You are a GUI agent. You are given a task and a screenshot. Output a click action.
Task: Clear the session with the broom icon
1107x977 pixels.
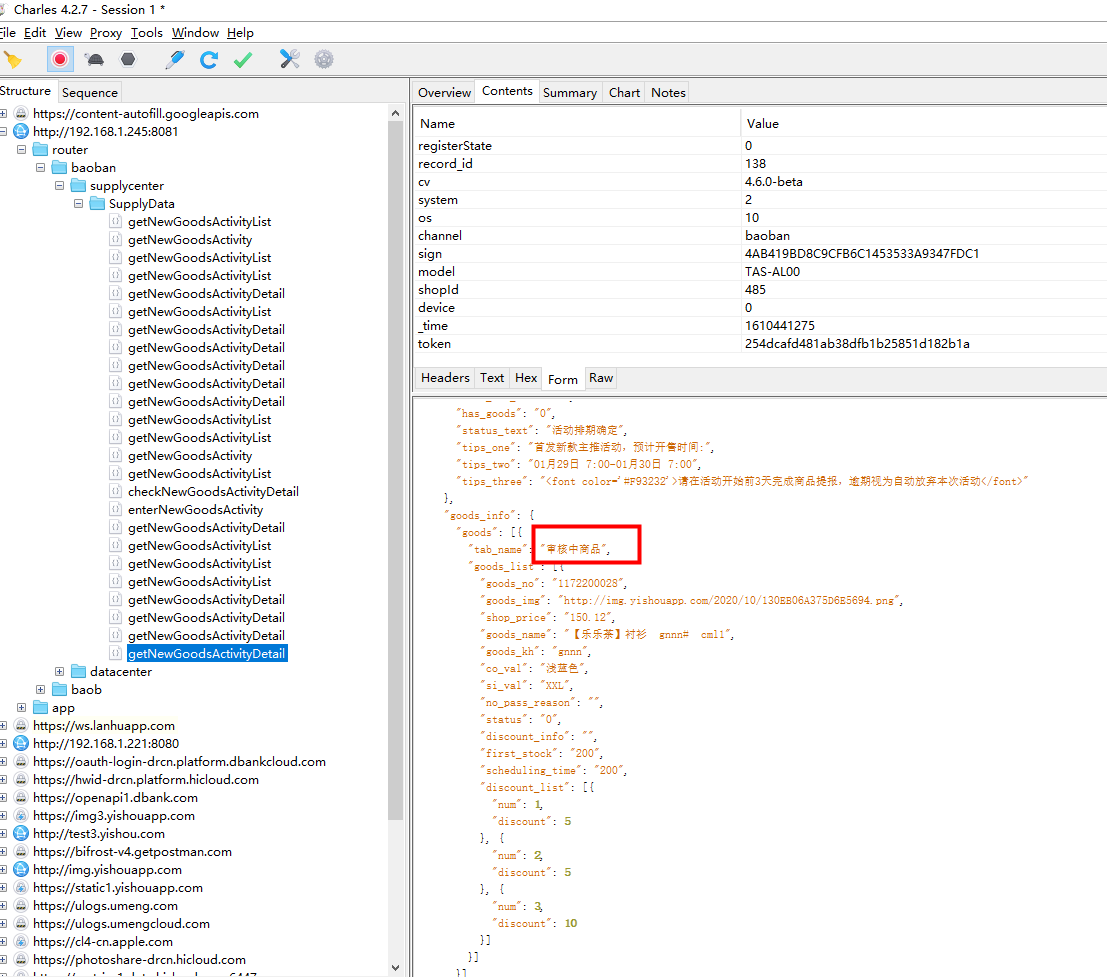pyautogui.click(x=13, y=60)
